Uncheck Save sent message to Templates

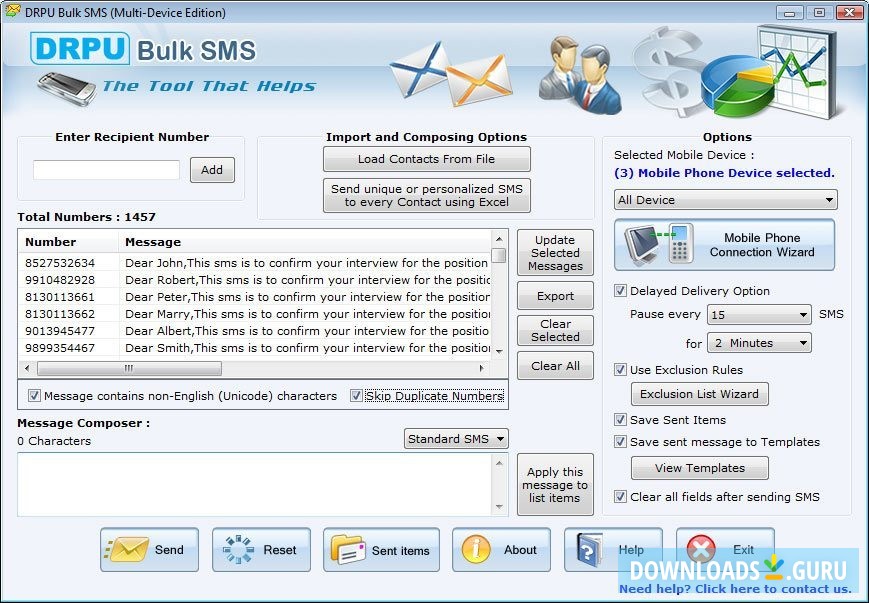tap(621, 442)
